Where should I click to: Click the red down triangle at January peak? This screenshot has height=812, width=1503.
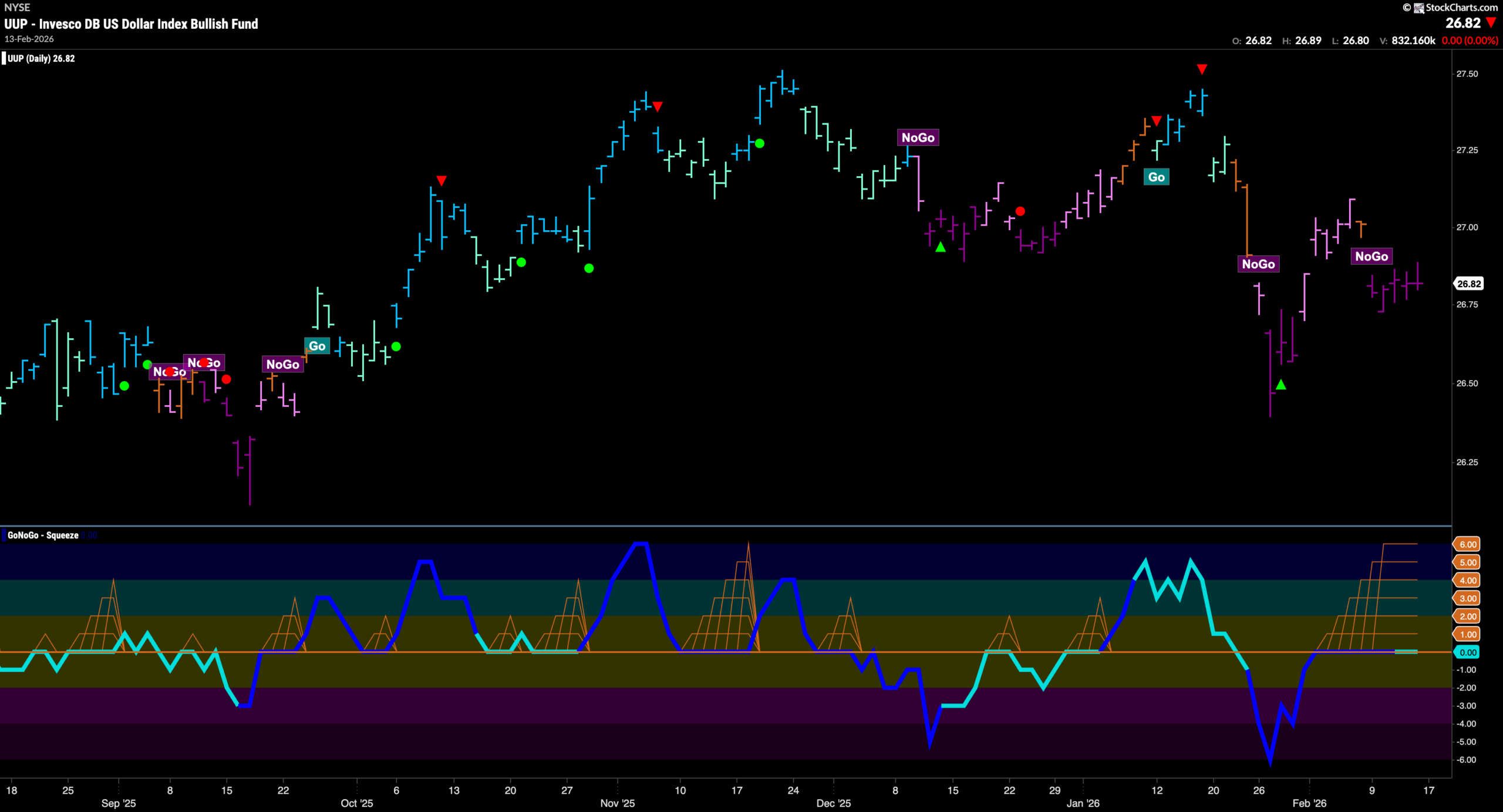click(1202, 69)
